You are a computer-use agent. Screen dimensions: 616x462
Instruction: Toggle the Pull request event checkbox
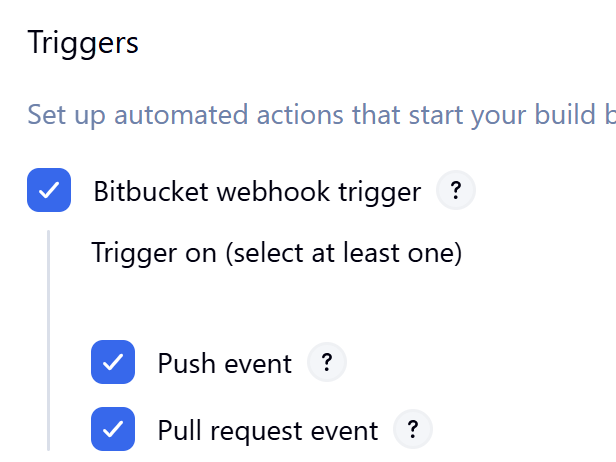[x=113, y=430]
